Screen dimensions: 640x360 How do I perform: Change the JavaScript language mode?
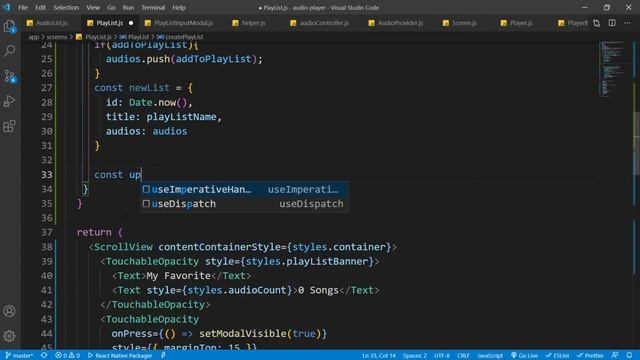[x=490, y=356]
